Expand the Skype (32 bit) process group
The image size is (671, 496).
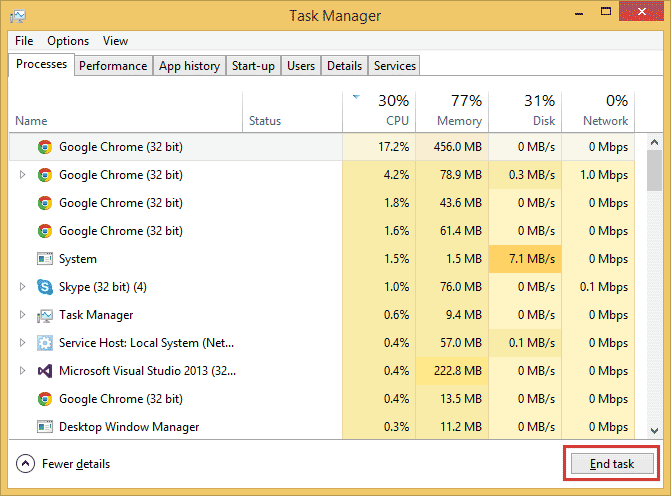click(22, 287)
